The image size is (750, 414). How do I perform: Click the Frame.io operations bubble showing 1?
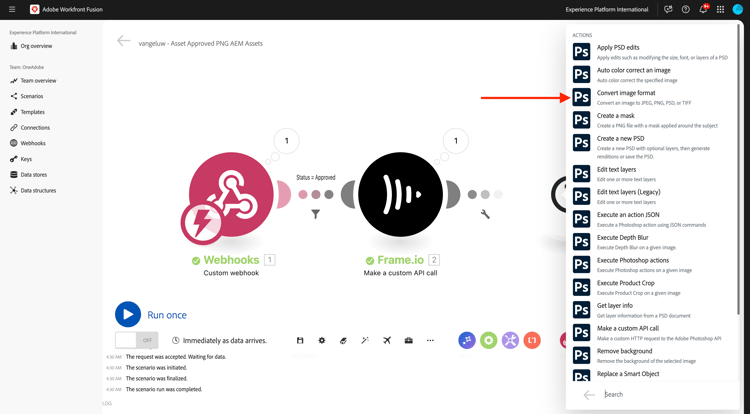pyautogui.click(x=455, y=141)
